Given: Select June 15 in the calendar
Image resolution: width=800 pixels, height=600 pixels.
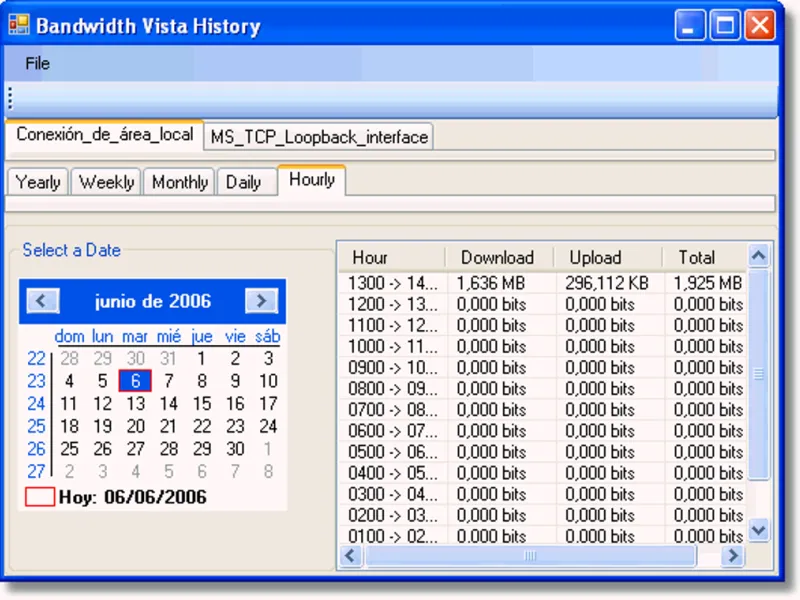Looking at the screenshot, I should point(202,404).
